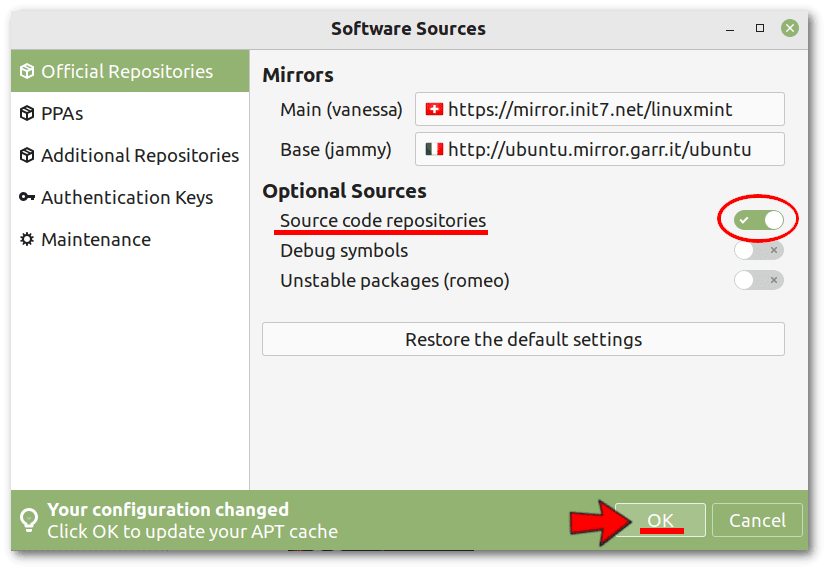The height and width of the screenshot is (570, 827).
Task: Click the Swiss flag mirror icon
Action: tap(434, 109)
